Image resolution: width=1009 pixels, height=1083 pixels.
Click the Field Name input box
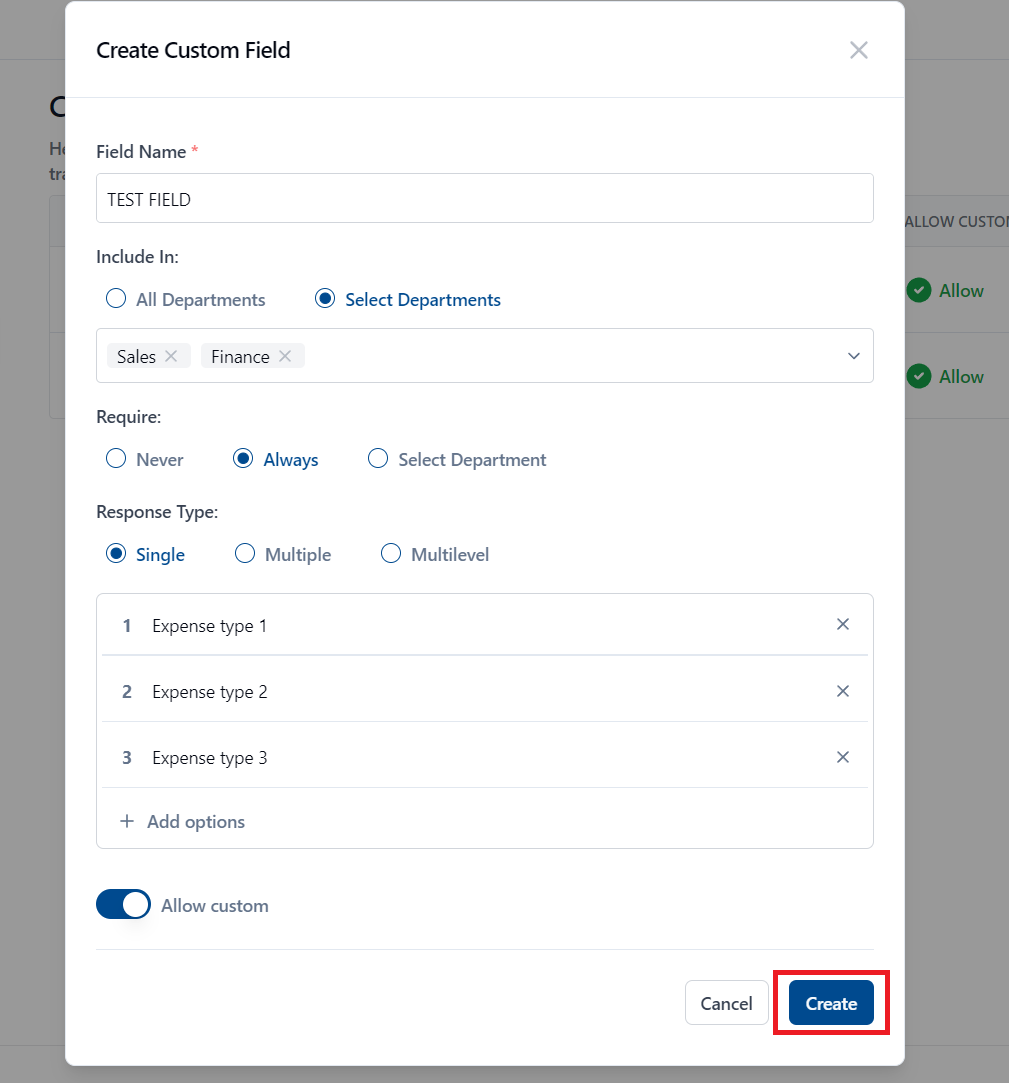tap(485, 198)
